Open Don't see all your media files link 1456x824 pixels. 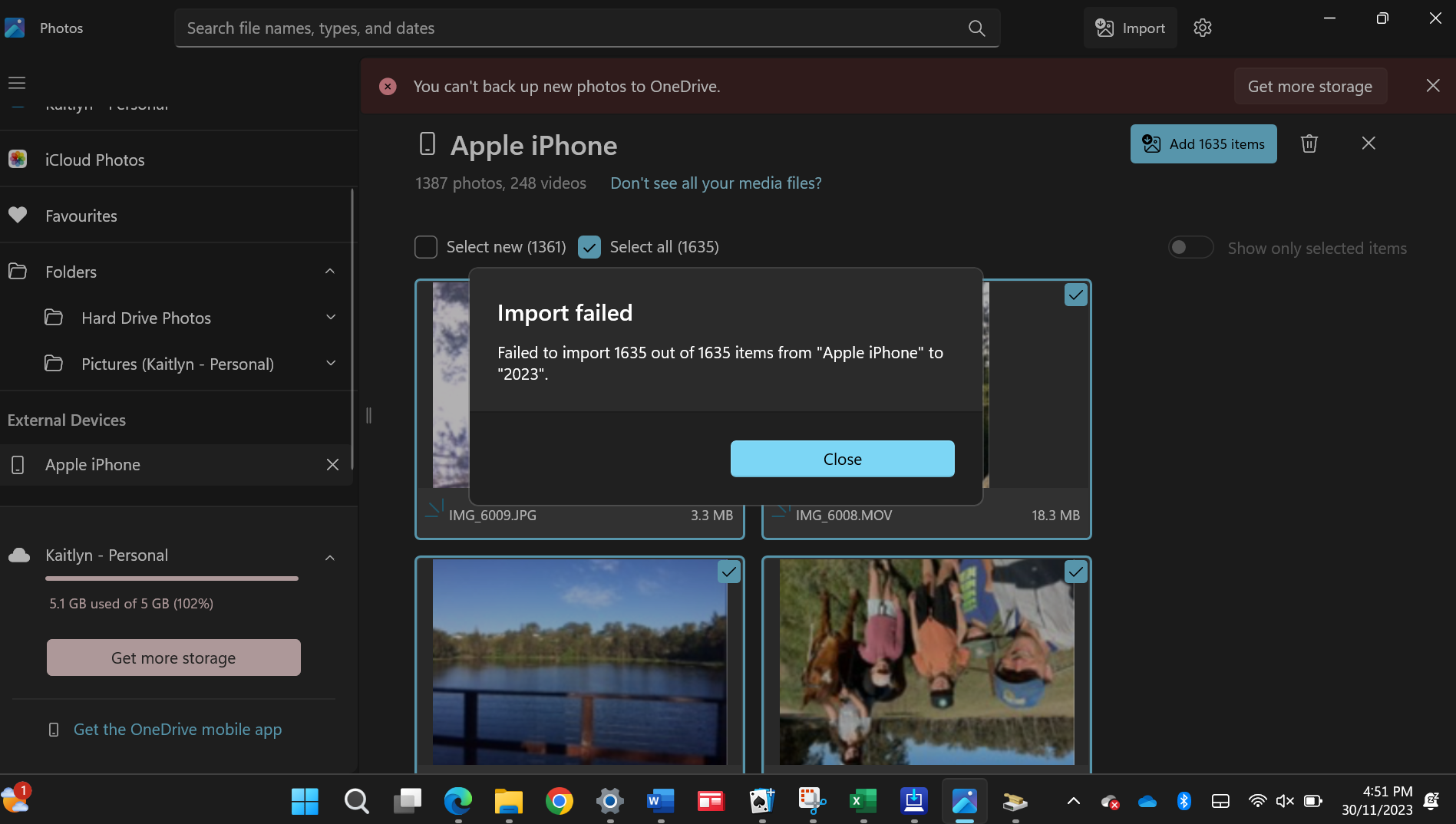pos(715,183)
